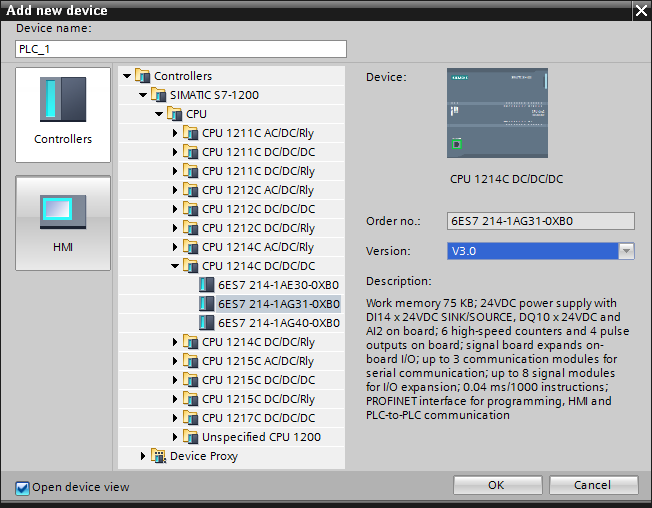Expand CPU 1217C DC/DC/DC
The height and width of the screenshot is (508, 652).
click(175, 418)
